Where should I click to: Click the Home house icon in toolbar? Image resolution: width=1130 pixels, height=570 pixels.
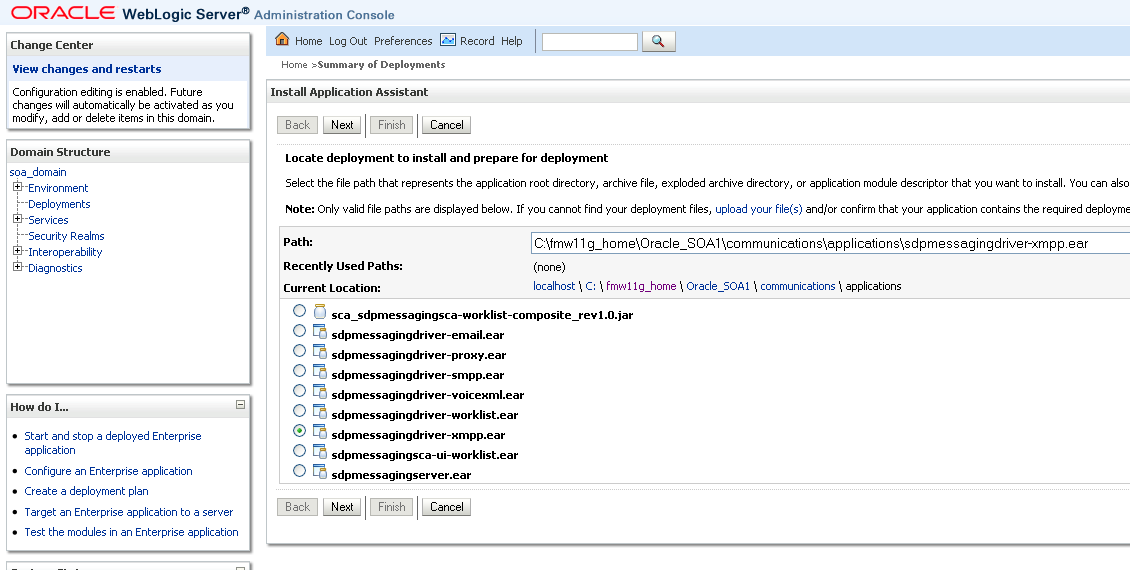282,40
